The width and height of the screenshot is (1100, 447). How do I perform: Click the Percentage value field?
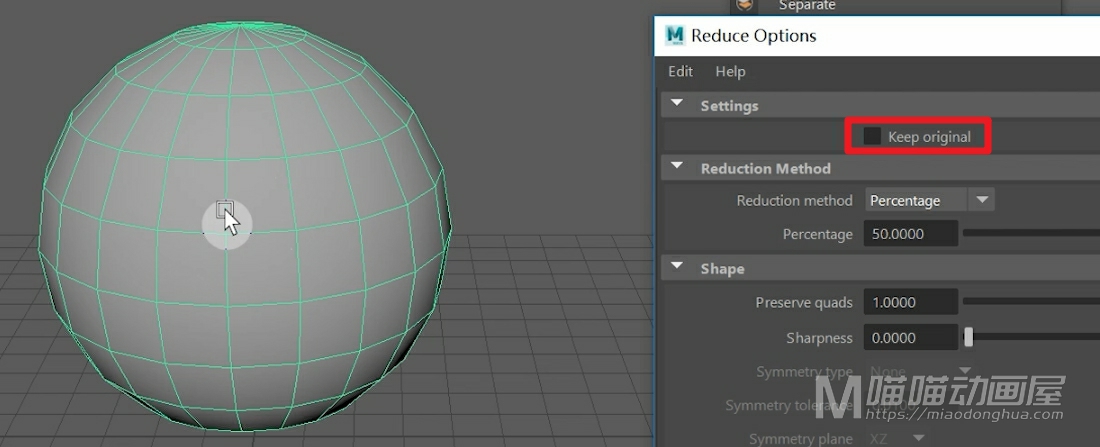pyautogui.click(x=911, y=234)
